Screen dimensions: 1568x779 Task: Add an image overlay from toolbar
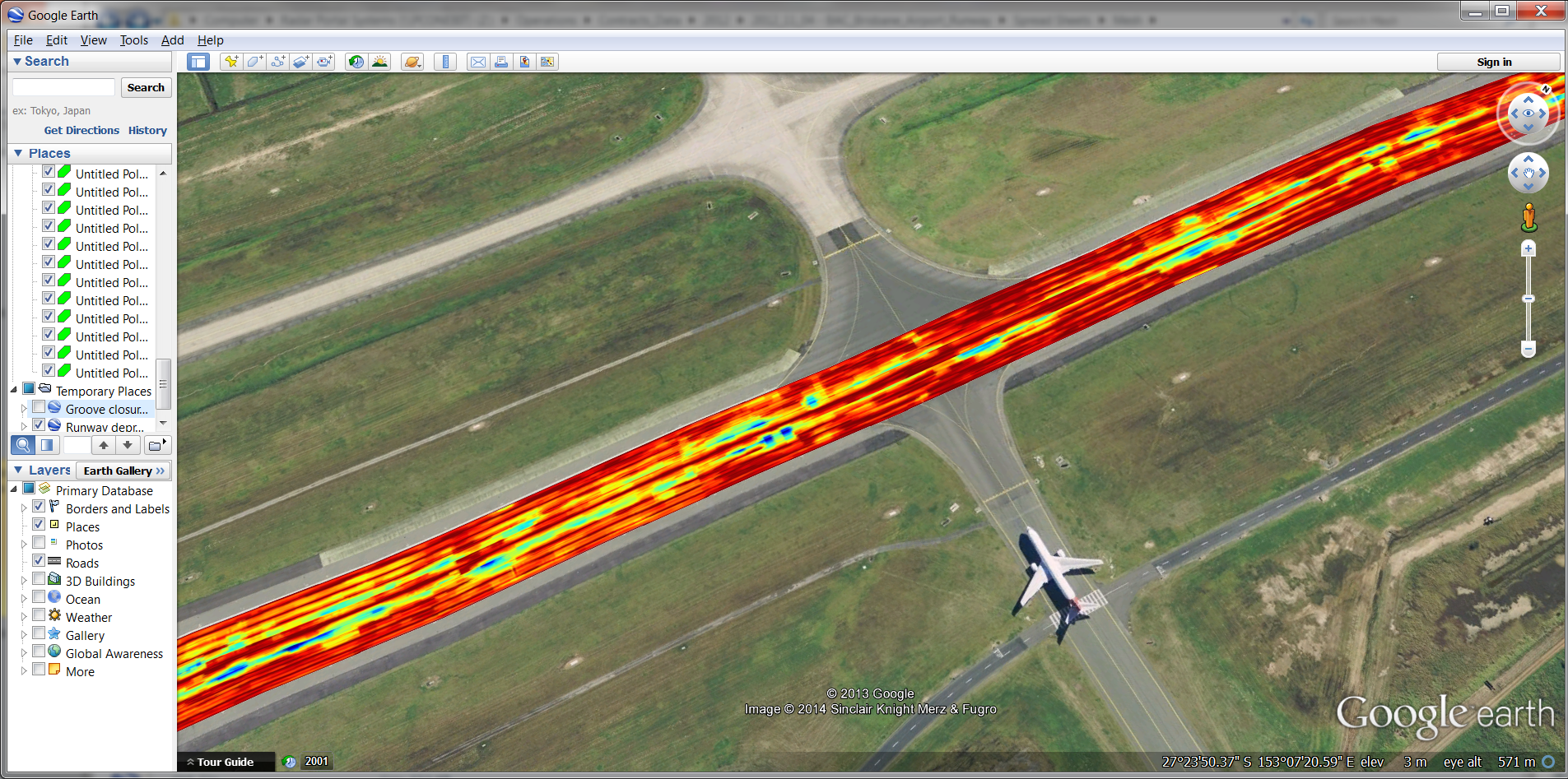click(x=300, y=62)
